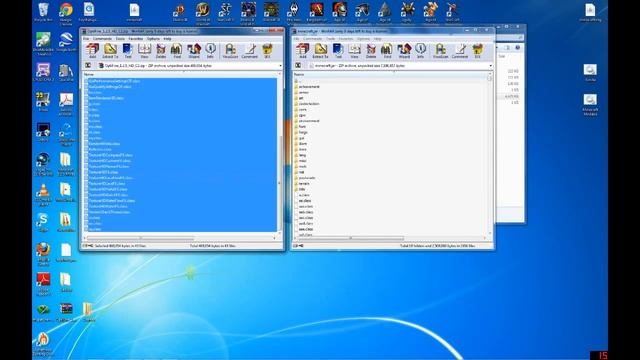Screen dimensions: 640x360
Task: Open Commands menu in OptiFine window
Action: click(x=102, y=39)
